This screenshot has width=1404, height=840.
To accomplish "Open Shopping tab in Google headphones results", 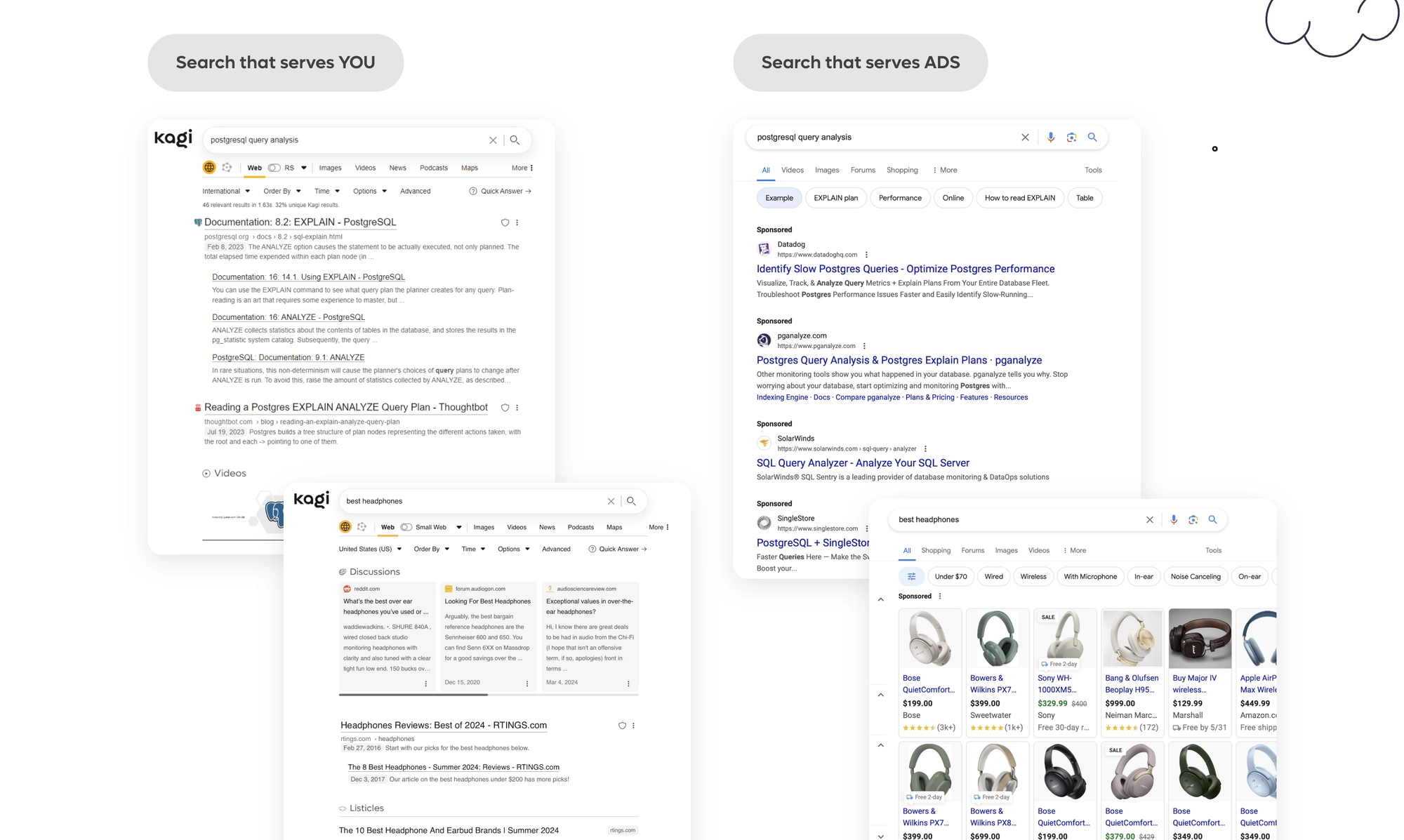I will tap(936, 551).
